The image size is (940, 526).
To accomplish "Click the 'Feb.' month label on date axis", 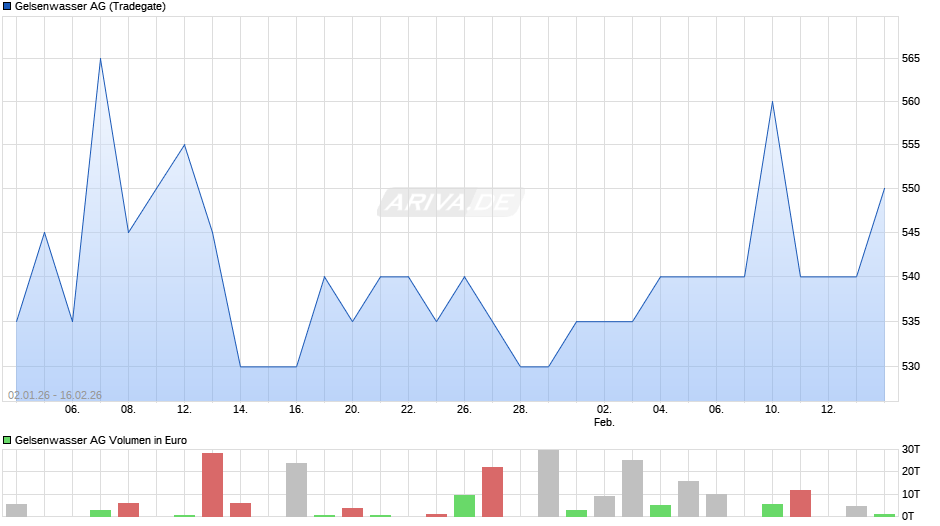I will [604, 422].
